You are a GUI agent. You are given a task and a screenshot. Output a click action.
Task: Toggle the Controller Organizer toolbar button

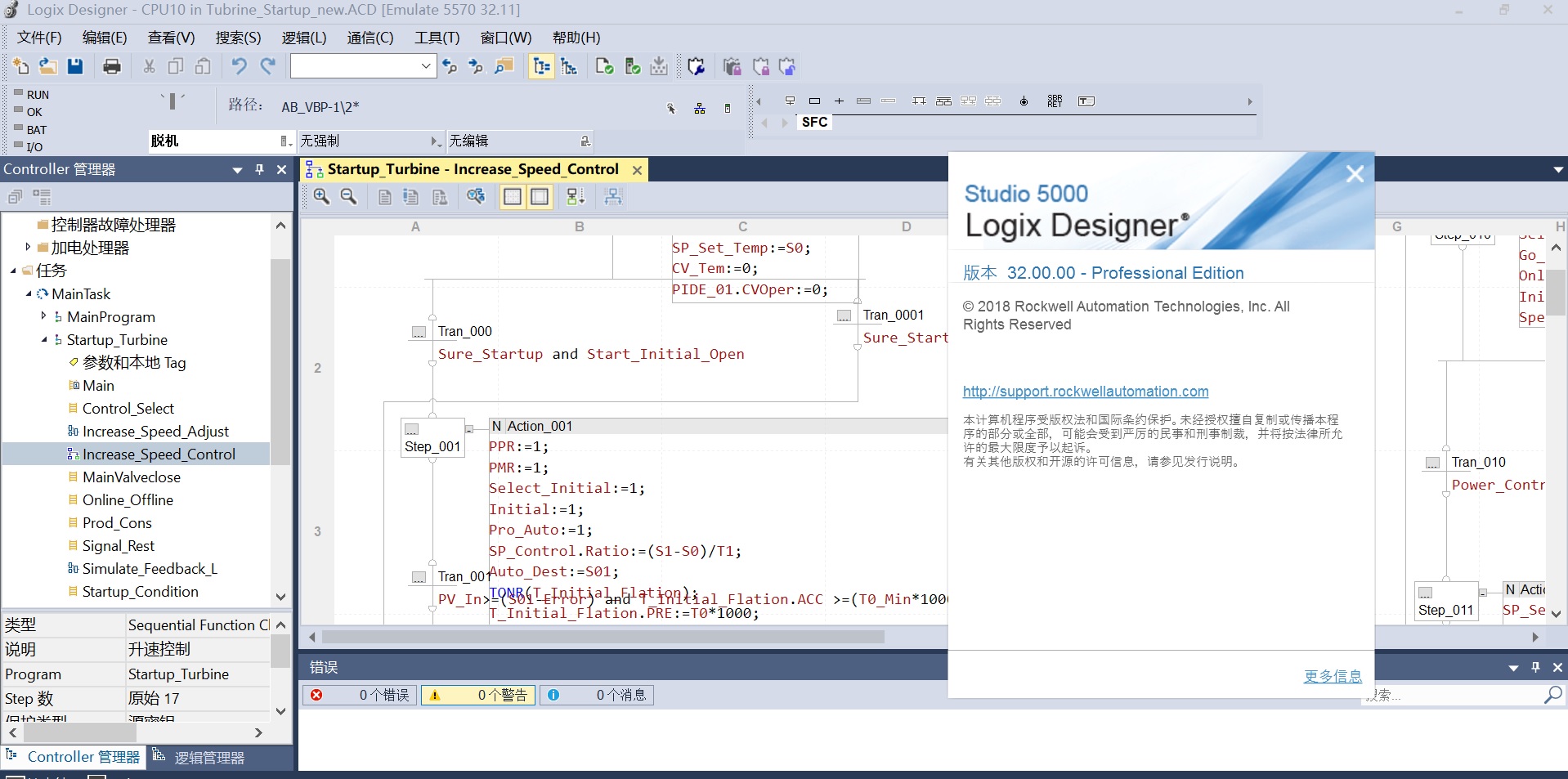coord(541,67)
